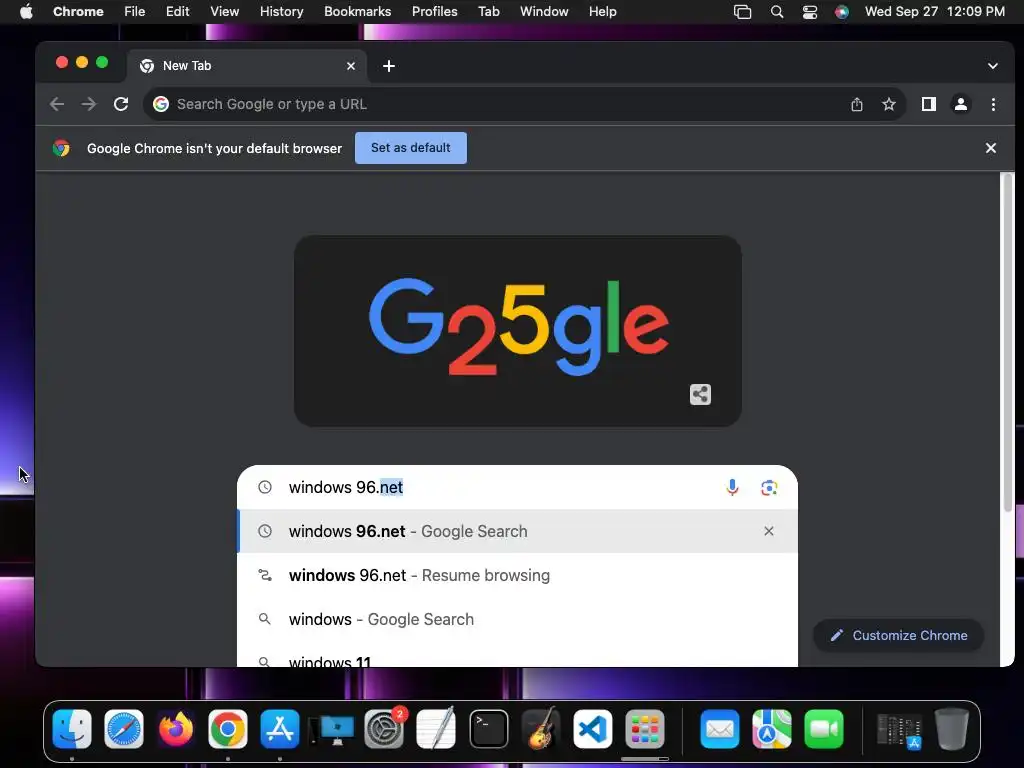Open Launchpad from the Dock

pyautogui.click(x=645, y=729)
